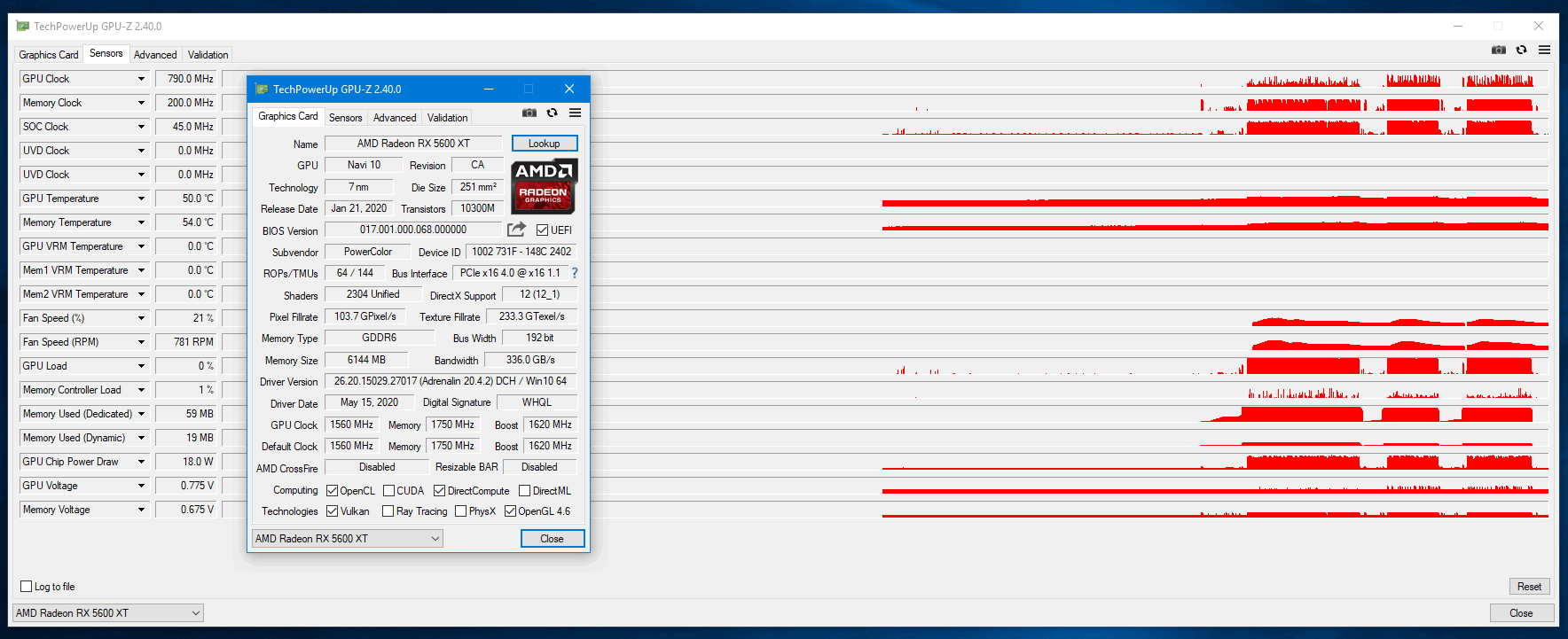
Task: Click the Device ID field value
Action: point(521,252)
